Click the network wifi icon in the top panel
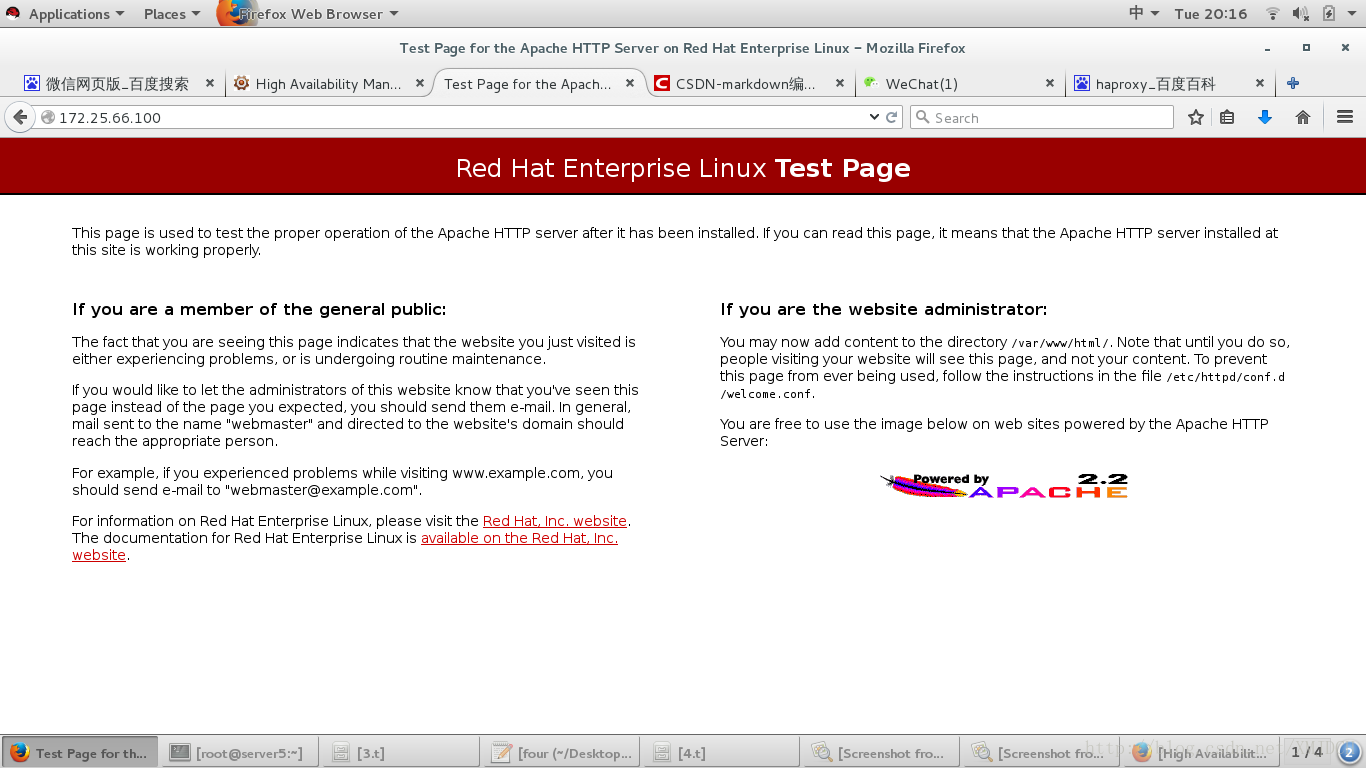Image resolution: width=1366 pixels, height=768 pixels. coord(1273,14)
